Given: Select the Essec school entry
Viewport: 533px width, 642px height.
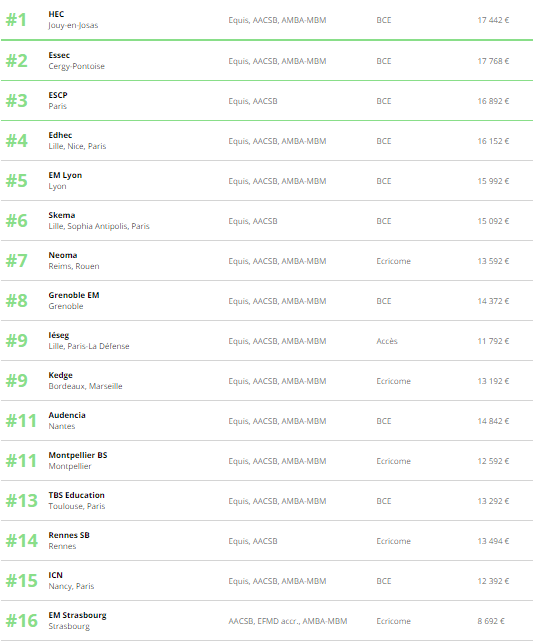Looking at the screenshot, I should 59,55.
